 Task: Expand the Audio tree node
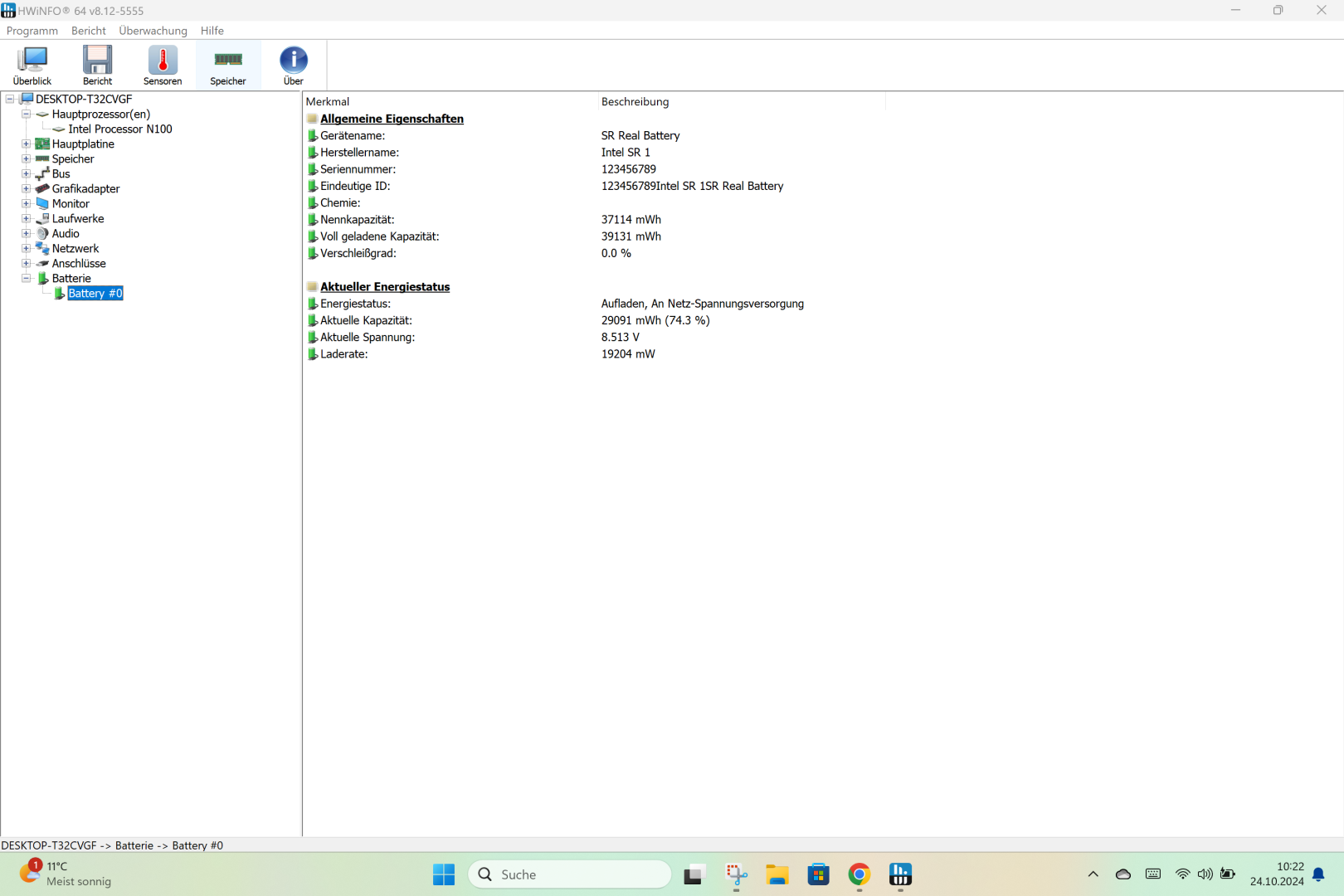pos(26,233)
